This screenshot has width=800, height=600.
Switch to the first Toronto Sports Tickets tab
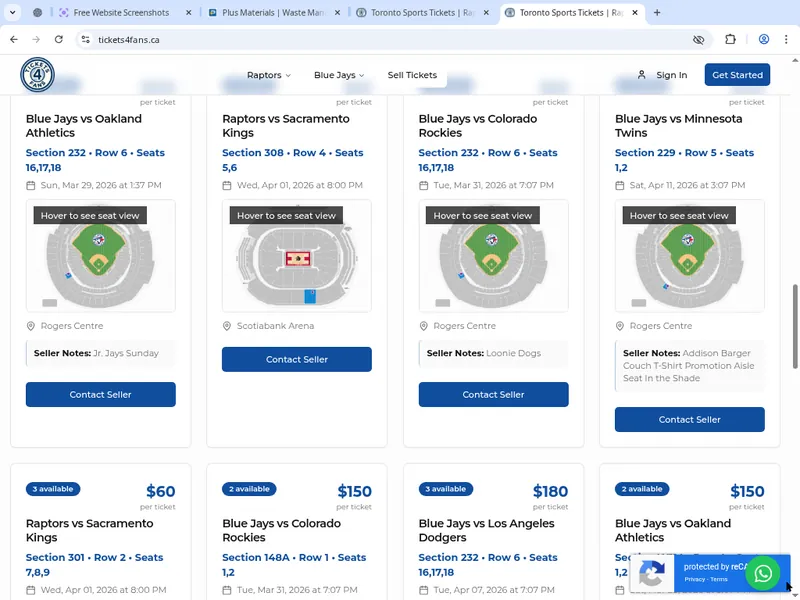click(x=423, y=13)
